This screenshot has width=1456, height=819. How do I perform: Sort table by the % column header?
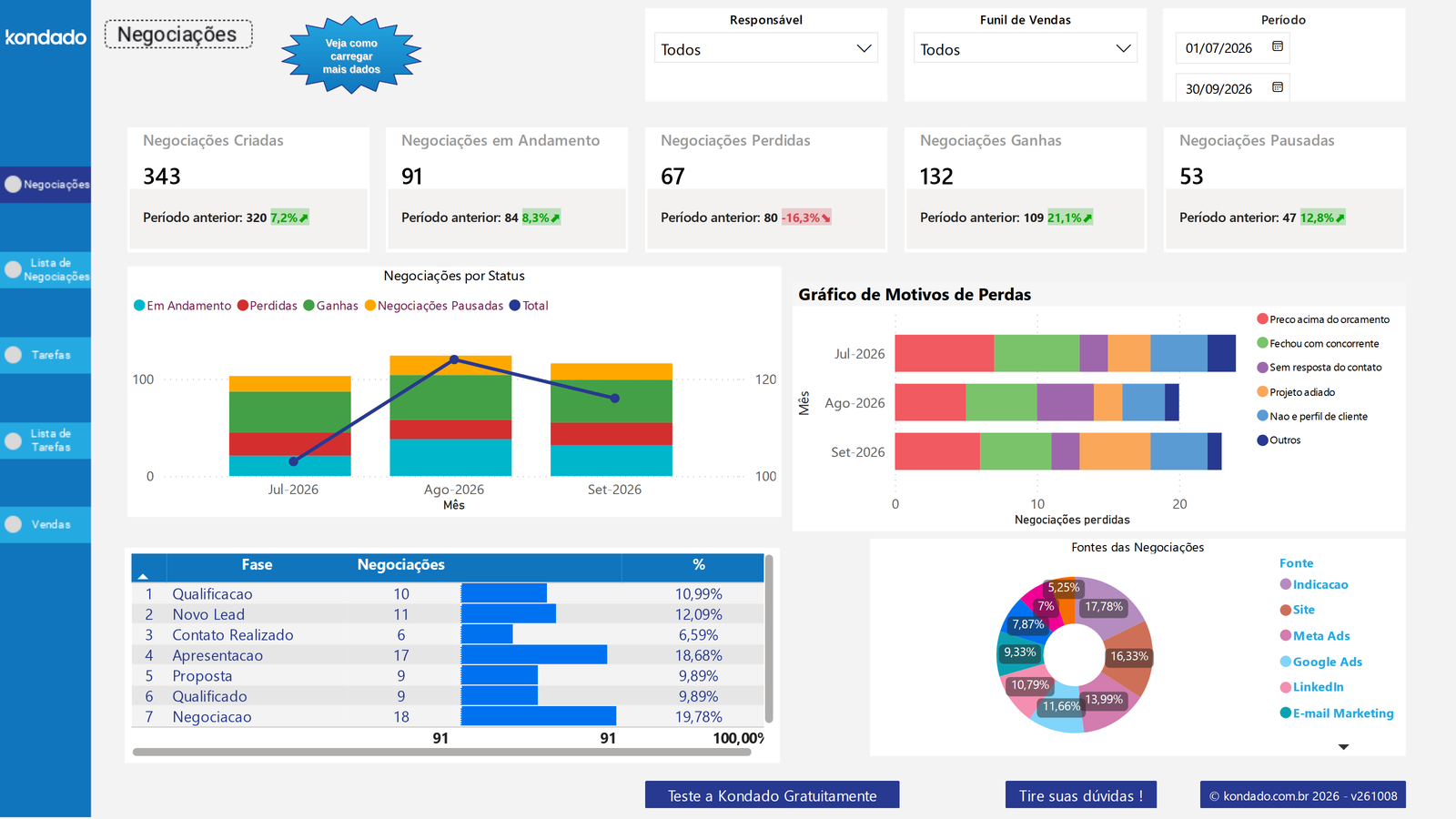click(699, 565)
